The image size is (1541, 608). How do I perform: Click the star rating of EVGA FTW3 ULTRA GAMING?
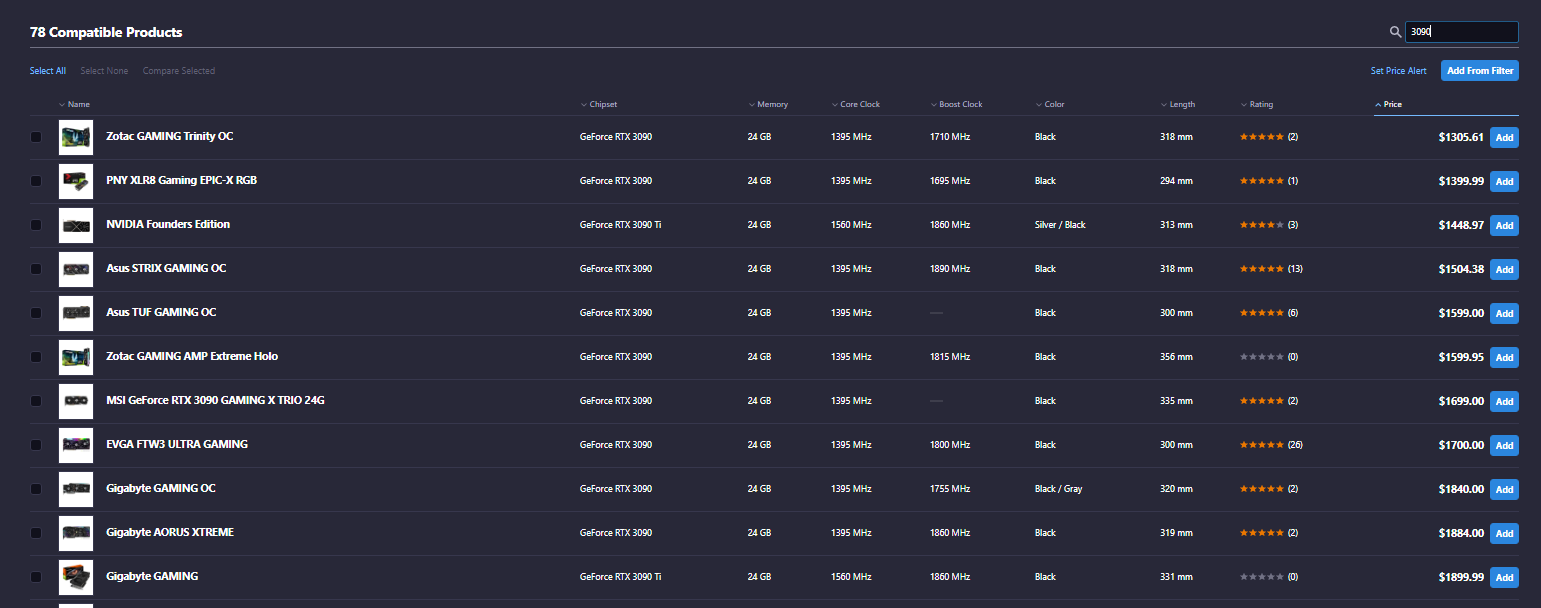click(1262, 445)
